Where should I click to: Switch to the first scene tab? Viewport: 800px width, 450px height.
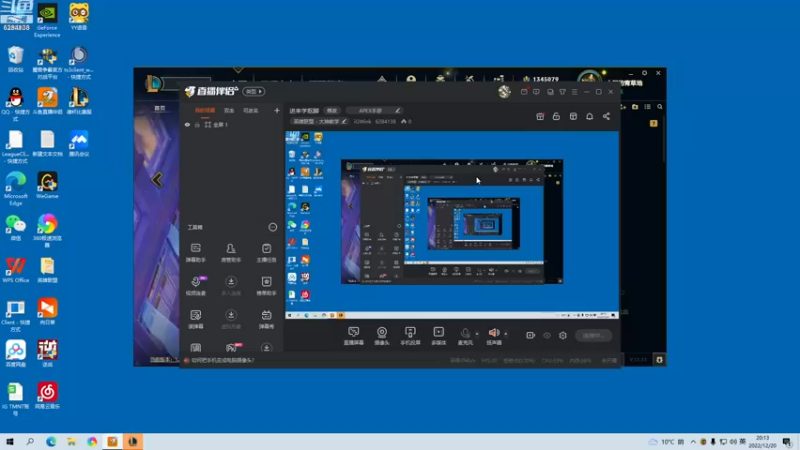pyautogui.click(x=205, y=110)
